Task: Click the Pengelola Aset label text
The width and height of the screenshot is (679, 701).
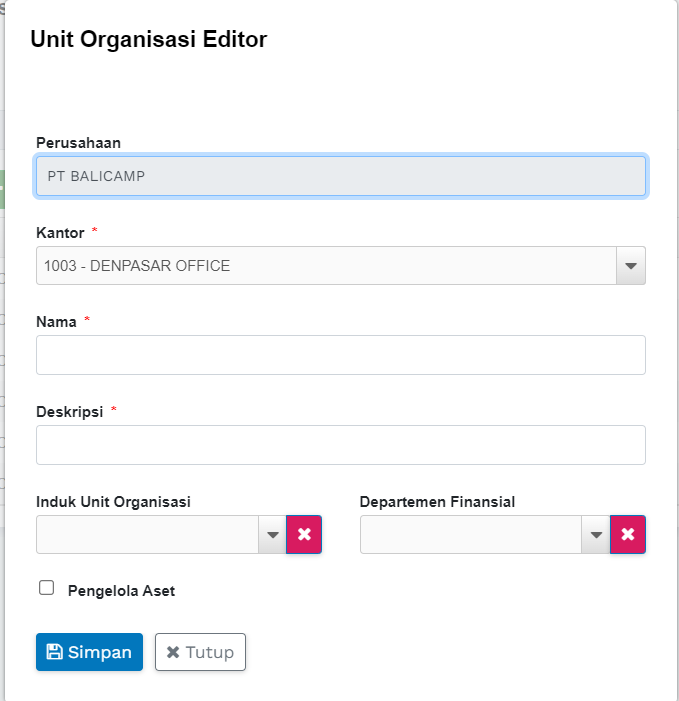Action: pyautogui.click(x=121, y=591)
